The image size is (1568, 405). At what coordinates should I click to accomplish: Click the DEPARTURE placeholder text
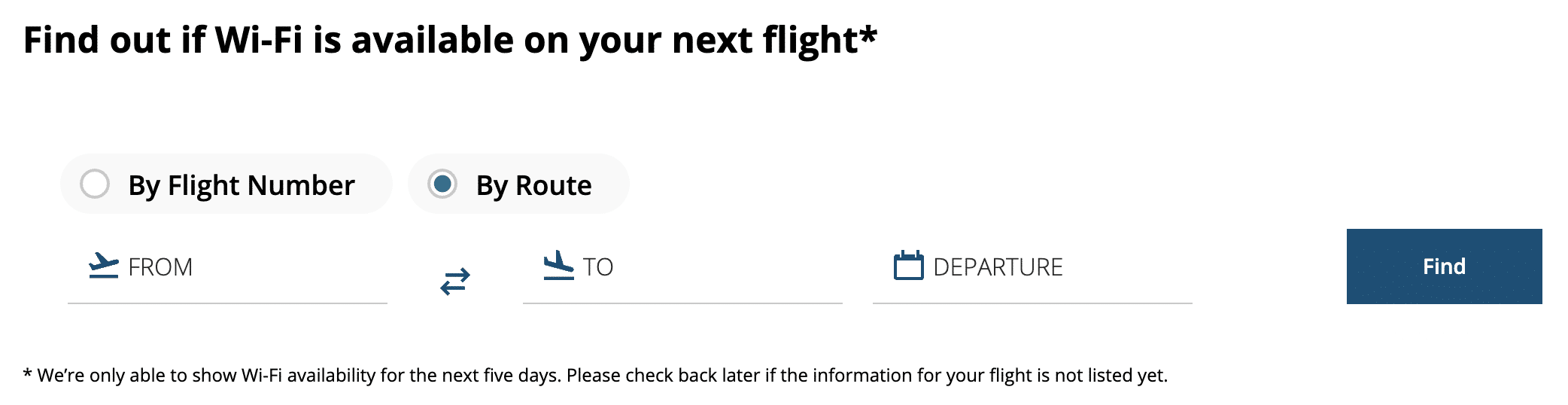click(998, 267)
